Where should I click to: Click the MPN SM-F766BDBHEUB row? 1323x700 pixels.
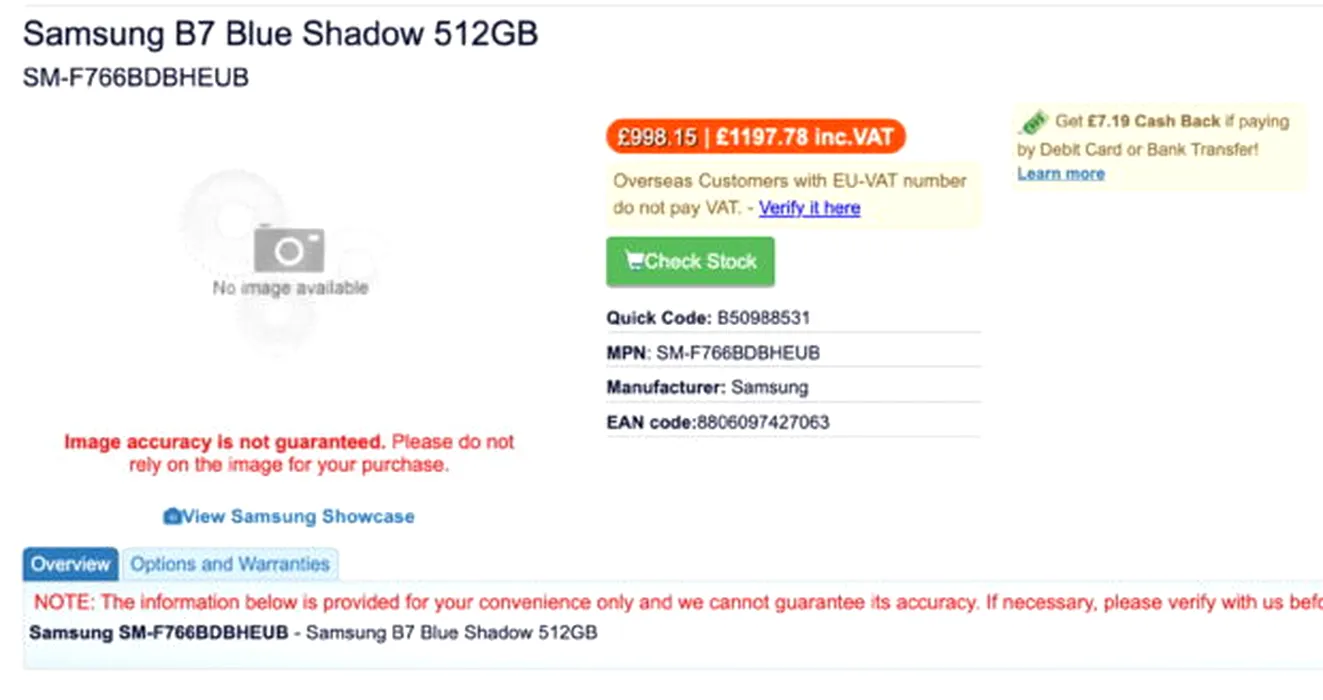coord(793,353)
